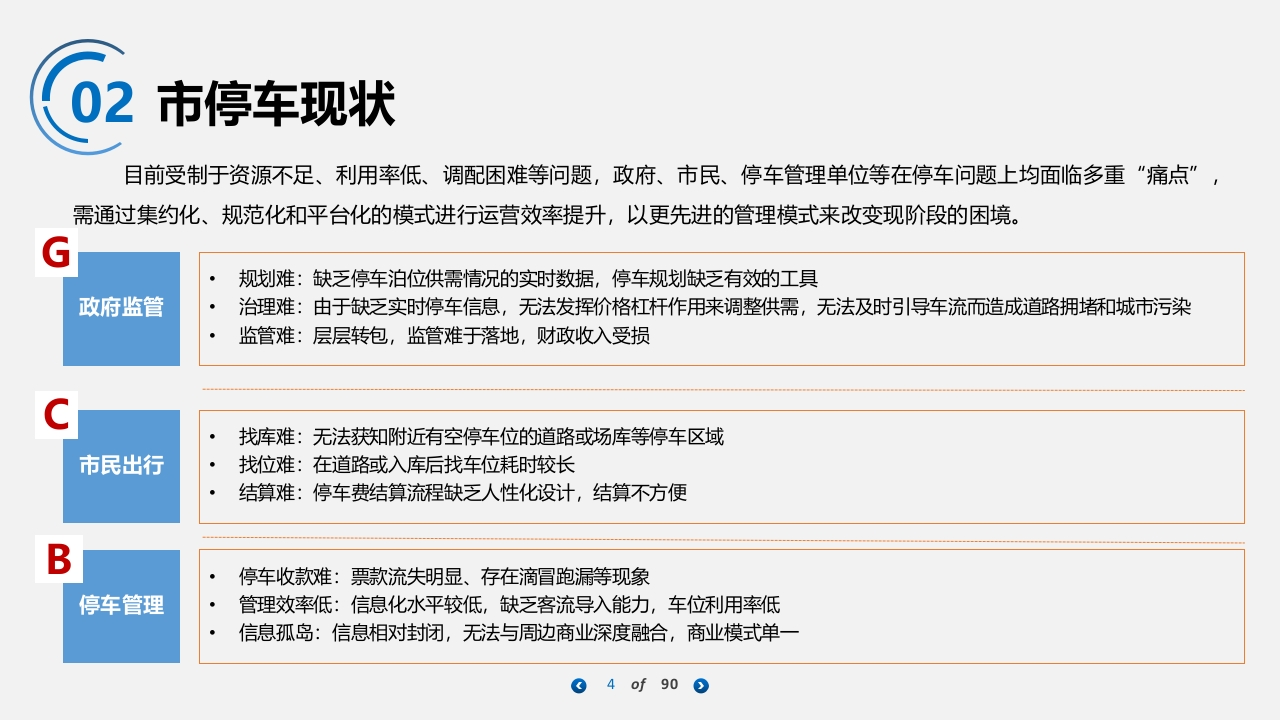This screenshot has height=720, width=1280.
Task: Click current page number 4
Action: click(611, 684)
